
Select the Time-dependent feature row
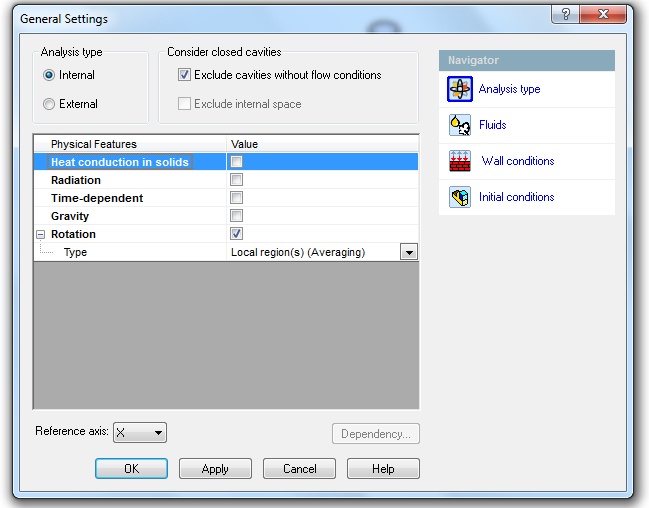pos(226,198)
